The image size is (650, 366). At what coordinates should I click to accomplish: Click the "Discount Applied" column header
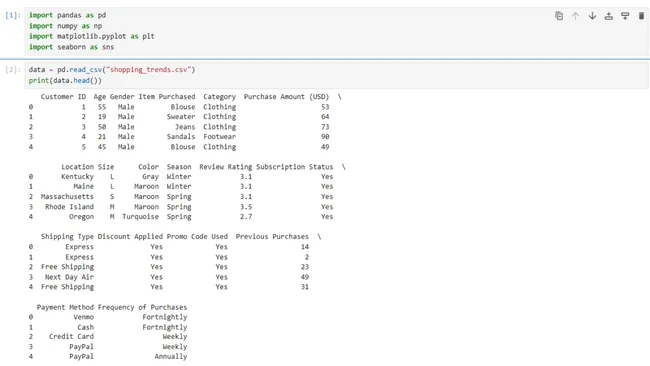pyautogui.click(x=130, y=237)
